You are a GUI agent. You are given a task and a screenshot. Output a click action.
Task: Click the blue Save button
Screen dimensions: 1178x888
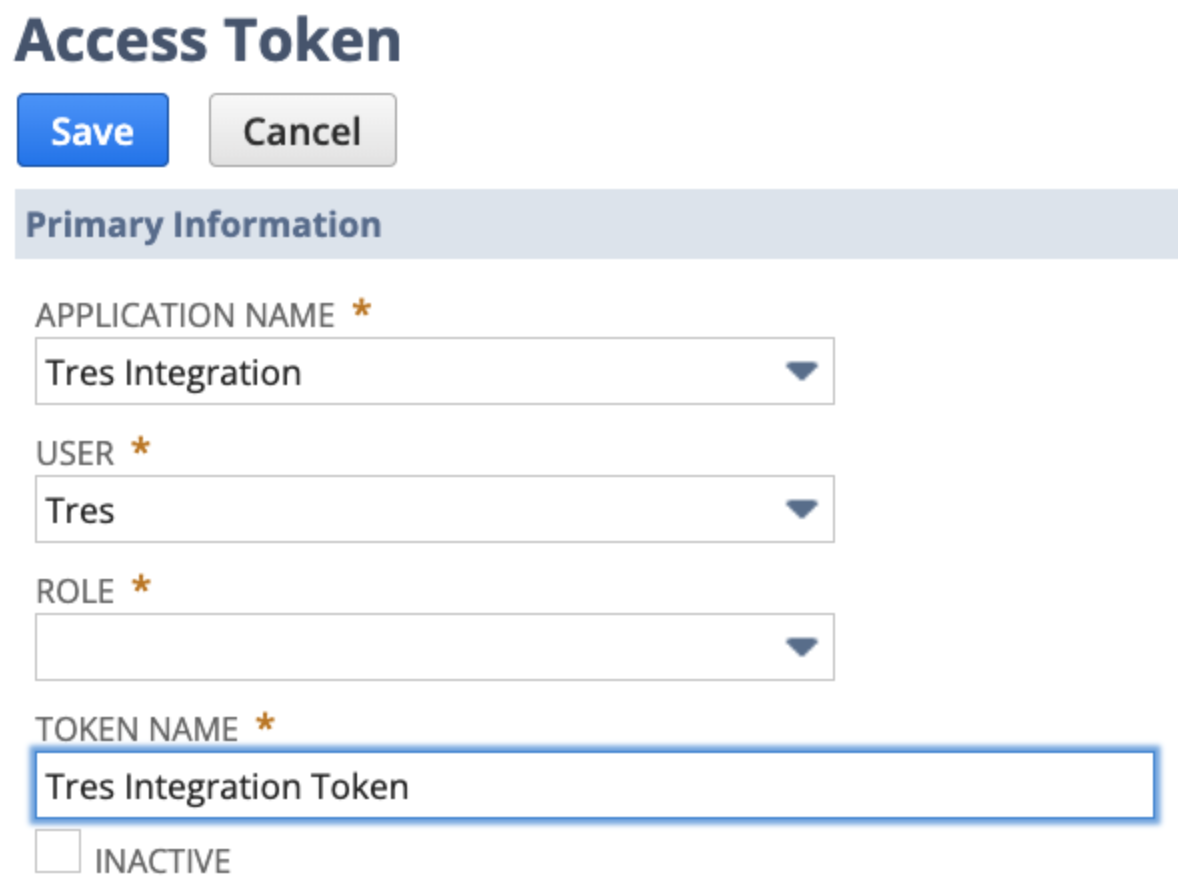[x=93, y=131]
